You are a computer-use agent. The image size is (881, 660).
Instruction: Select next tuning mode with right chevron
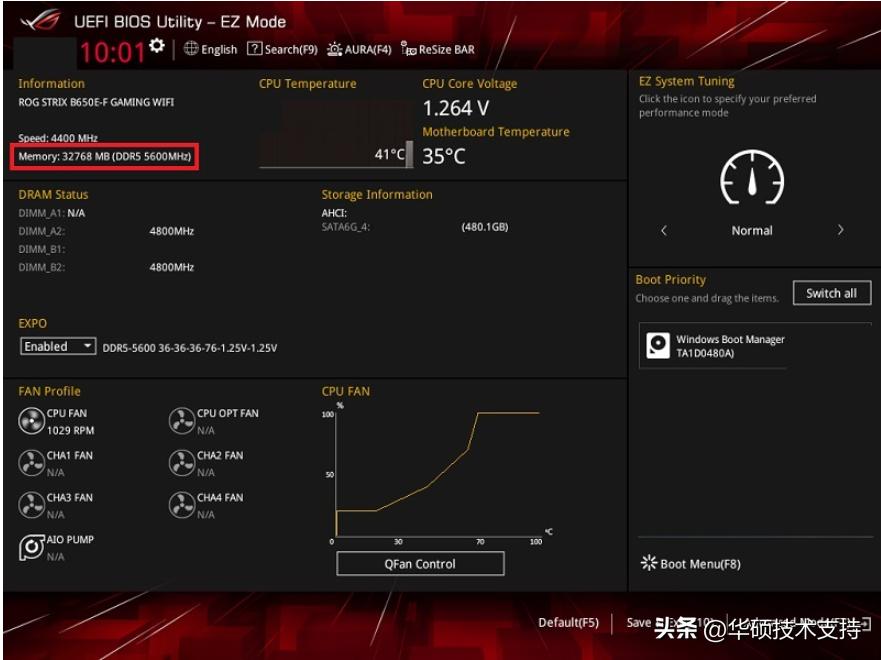click(x=841, y=230)
